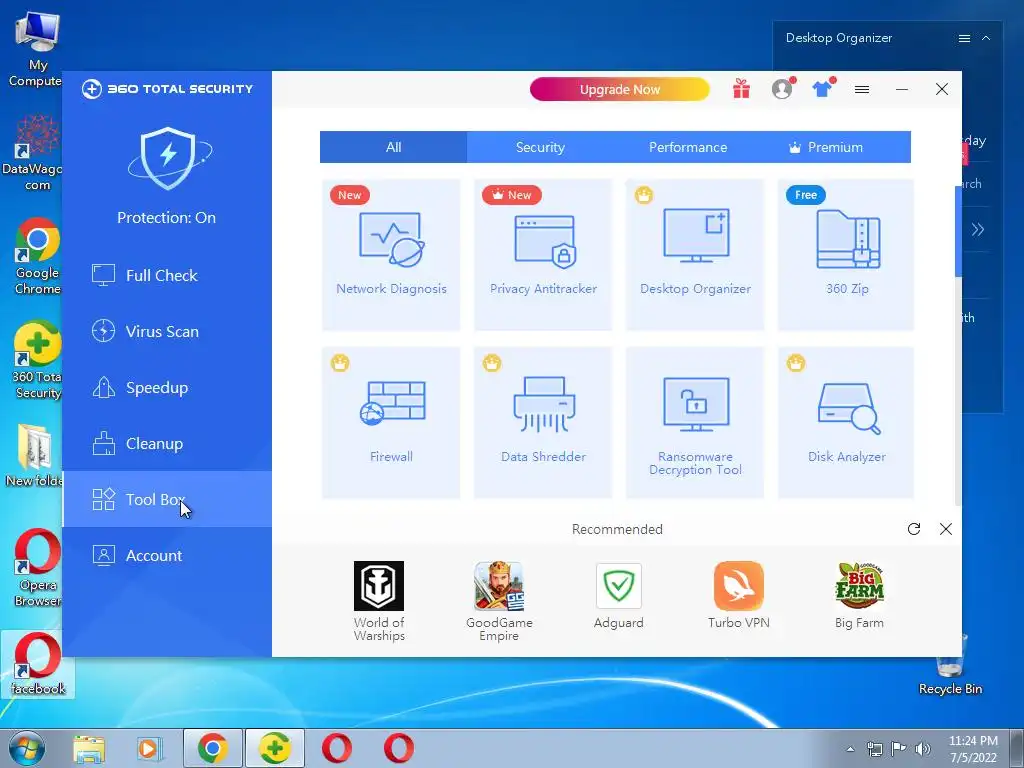Click 360 Total Security taskbar button
Screen dimensions: 1024x768
275,748
